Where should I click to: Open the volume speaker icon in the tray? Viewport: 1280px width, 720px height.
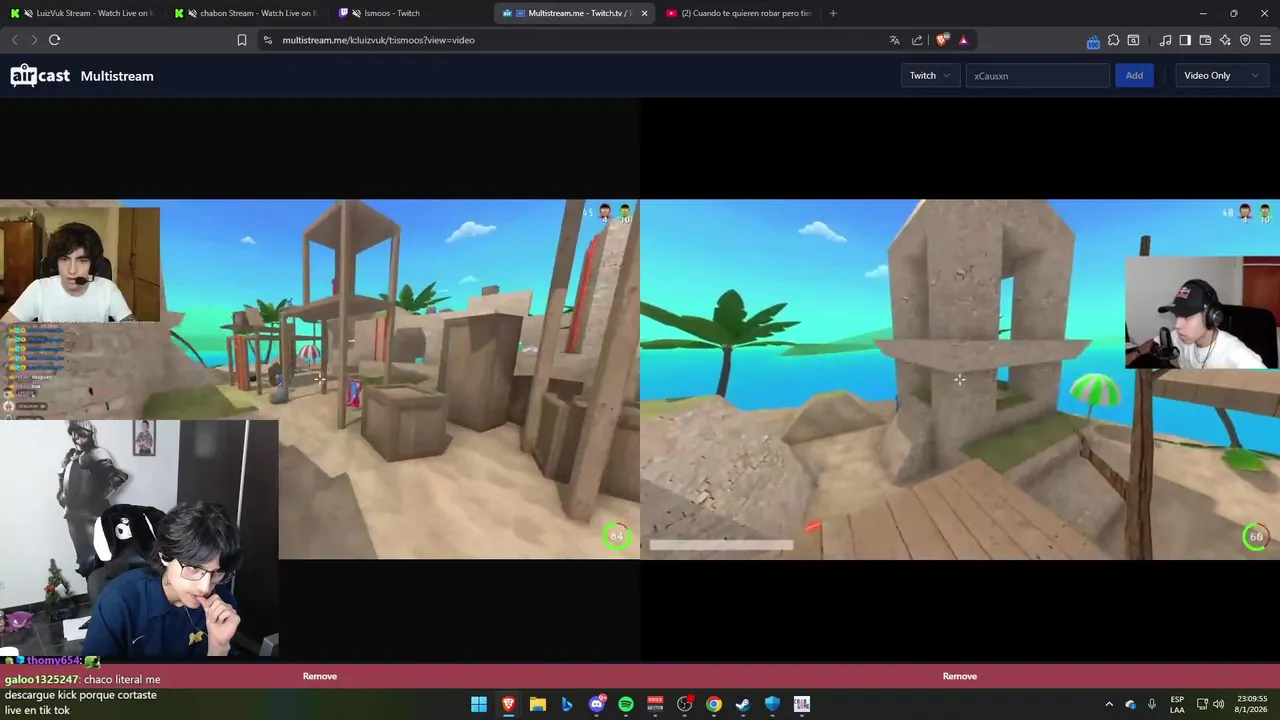tap(1218, 704)
